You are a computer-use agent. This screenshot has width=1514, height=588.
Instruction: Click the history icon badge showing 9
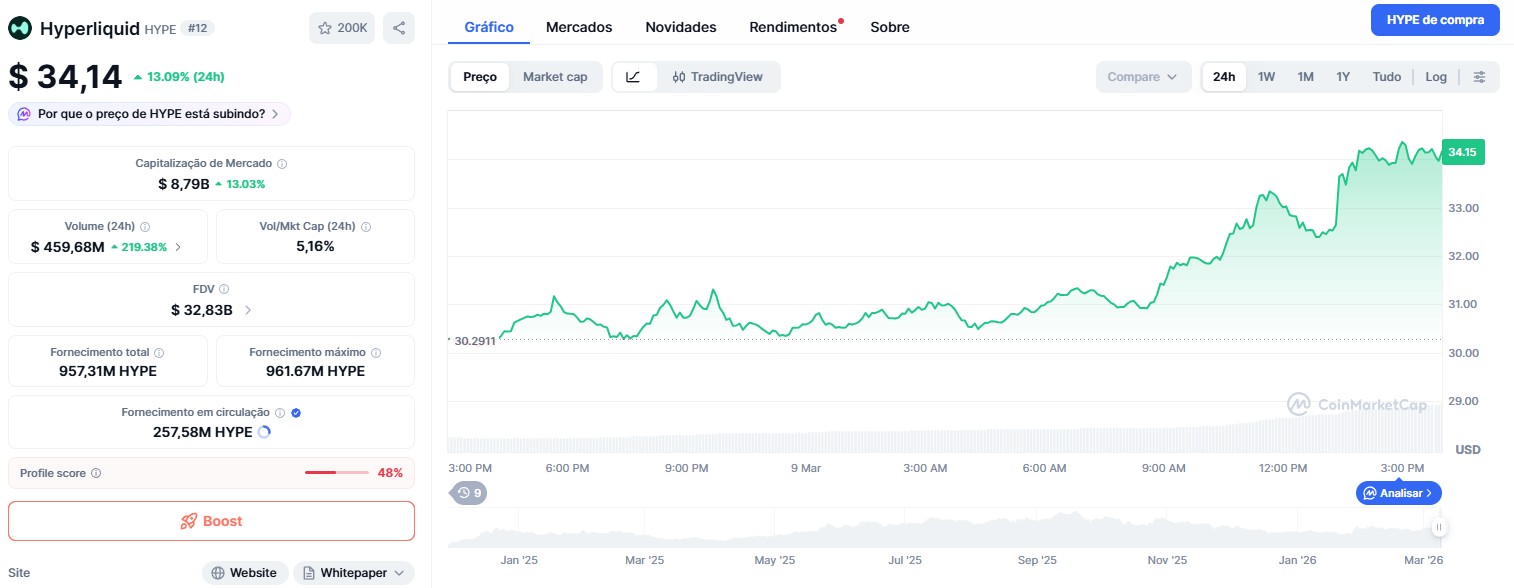pos(469,492)
